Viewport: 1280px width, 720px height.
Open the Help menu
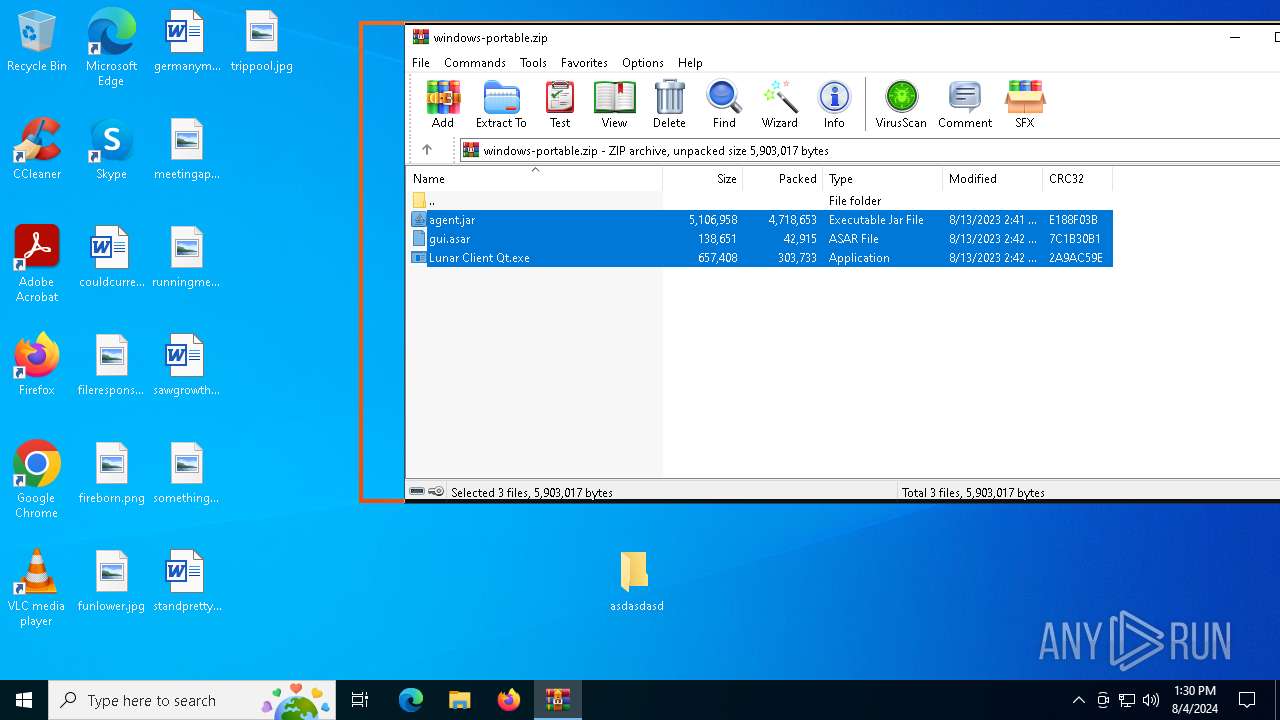pyautogui.click(x=690, y=62)
